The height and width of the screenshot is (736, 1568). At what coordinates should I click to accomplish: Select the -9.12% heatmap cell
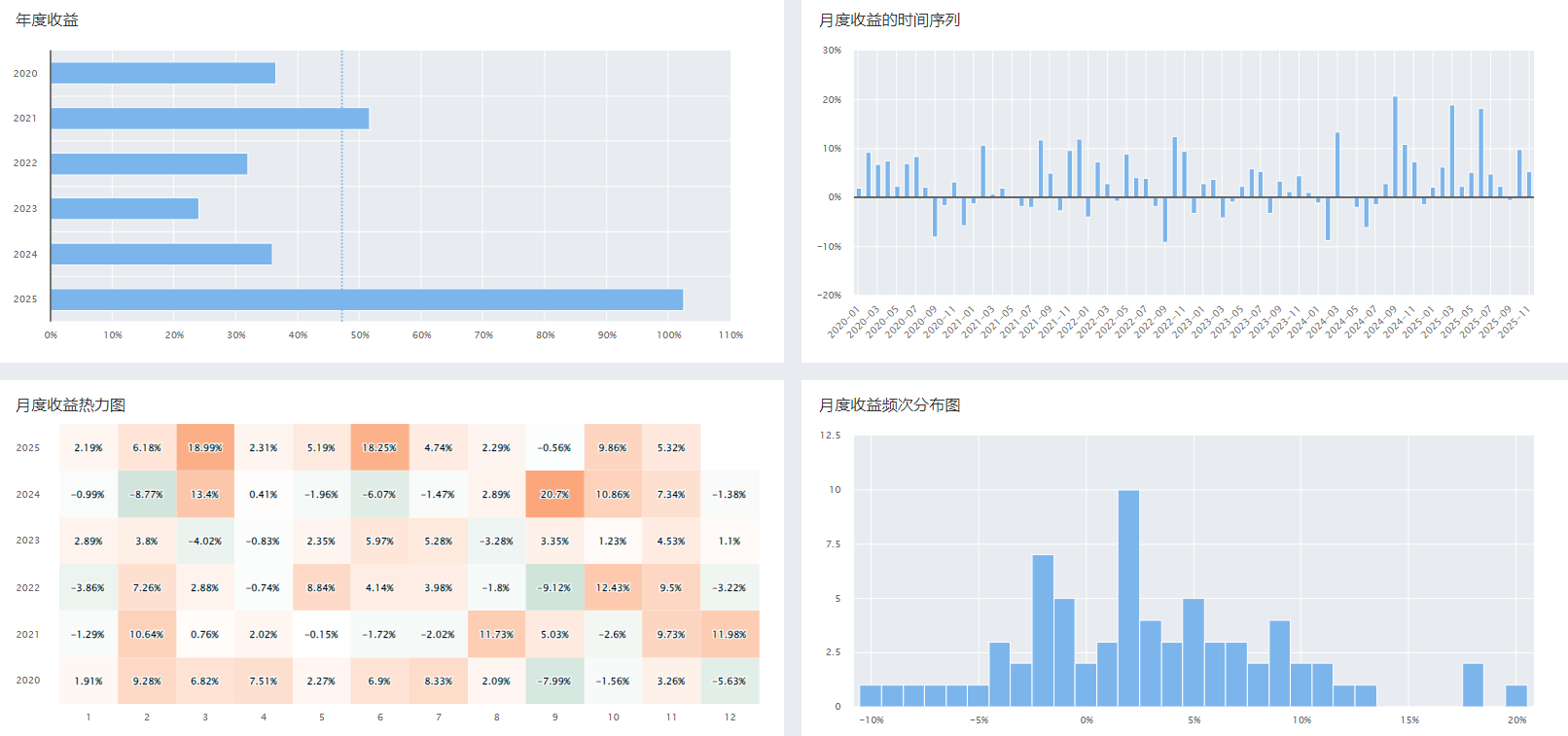tap(554, 587)
